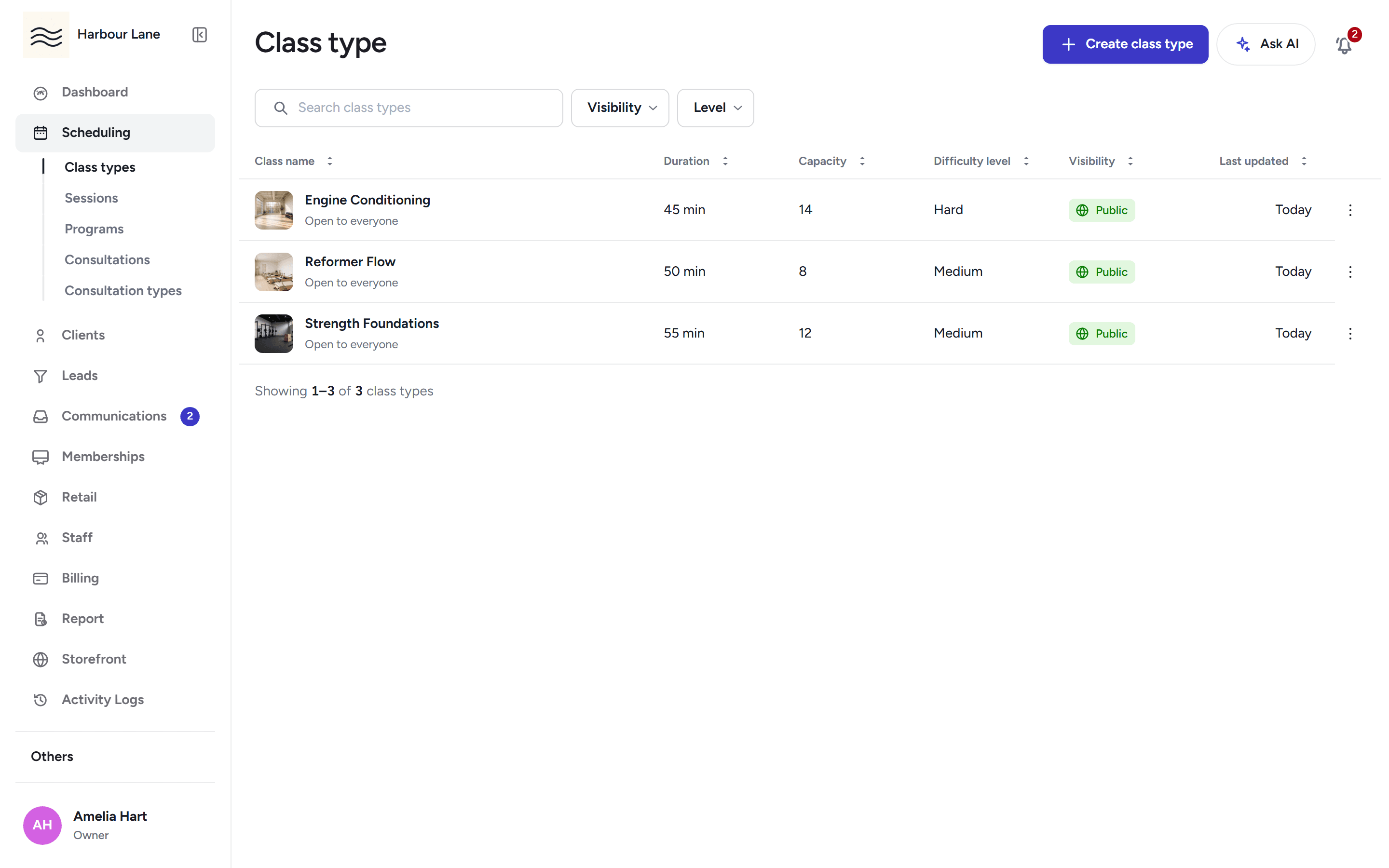
Task: Select Class types submenu item
Action: pos(100,168)
